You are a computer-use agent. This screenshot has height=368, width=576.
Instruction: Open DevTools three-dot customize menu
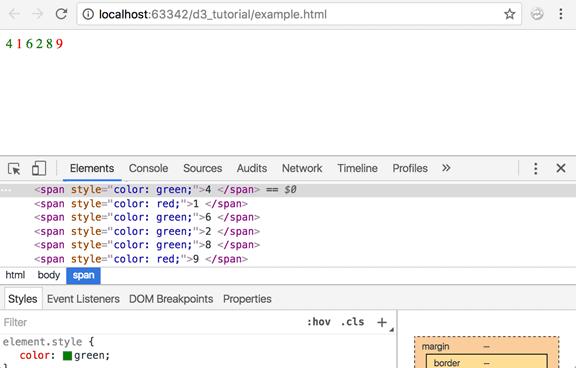536,169
